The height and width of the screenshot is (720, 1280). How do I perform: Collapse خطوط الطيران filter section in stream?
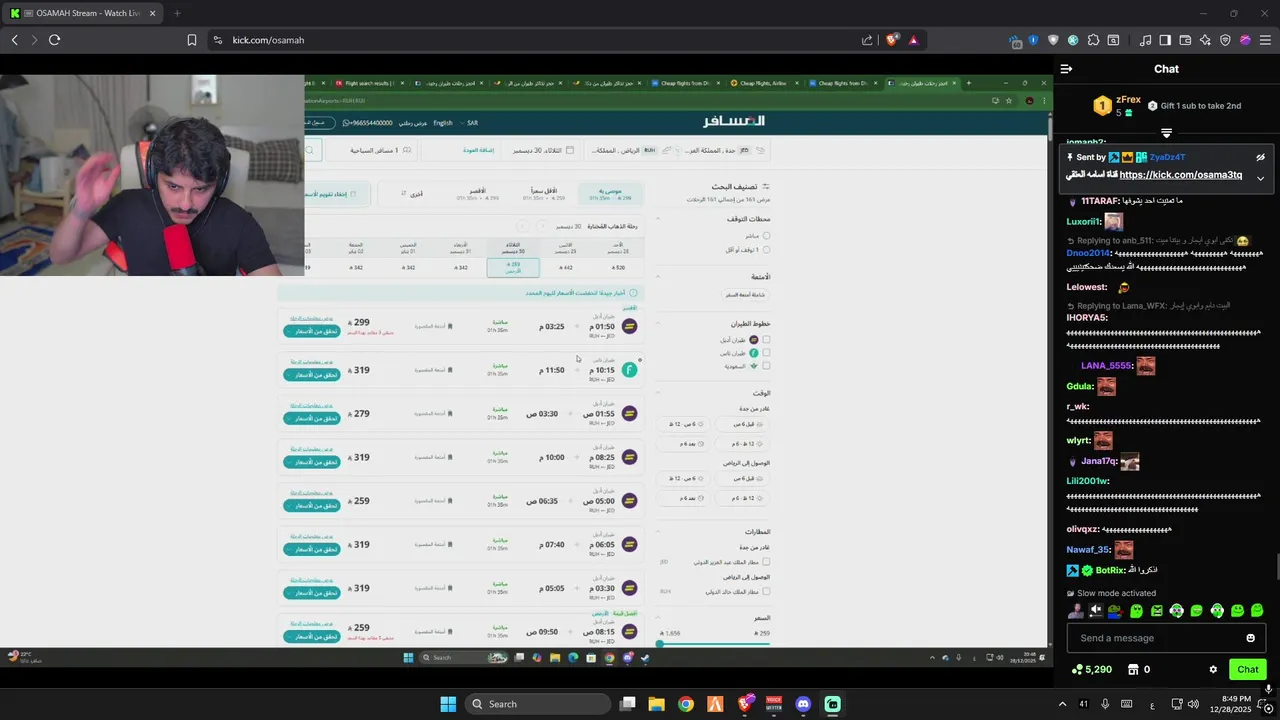(658, 323)
